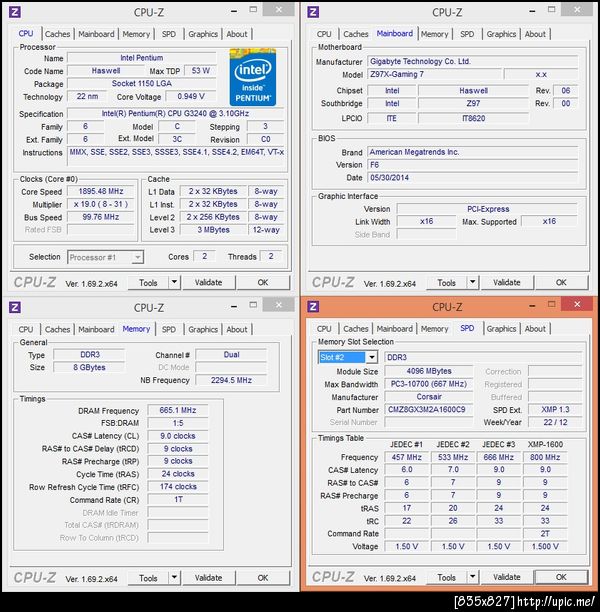Click the part number CMZ8GX3M2A1600C9
The height and width of the screenshot is (612, 600).
point(429,409)
